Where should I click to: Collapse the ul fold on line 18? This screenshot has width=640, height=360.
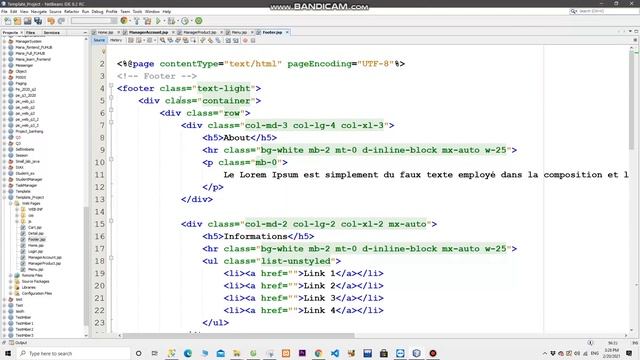pyautogui.click(x=111, y=258)
